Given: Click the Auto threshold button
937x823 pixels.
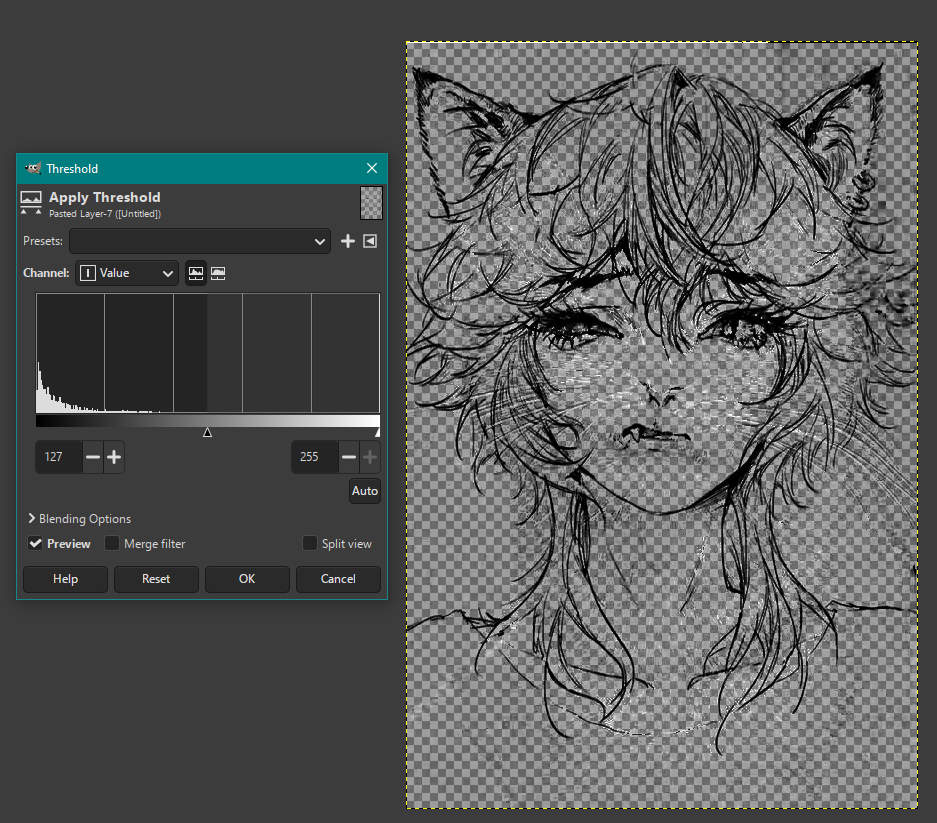Looking at the screenshot, I should (365, 491).
